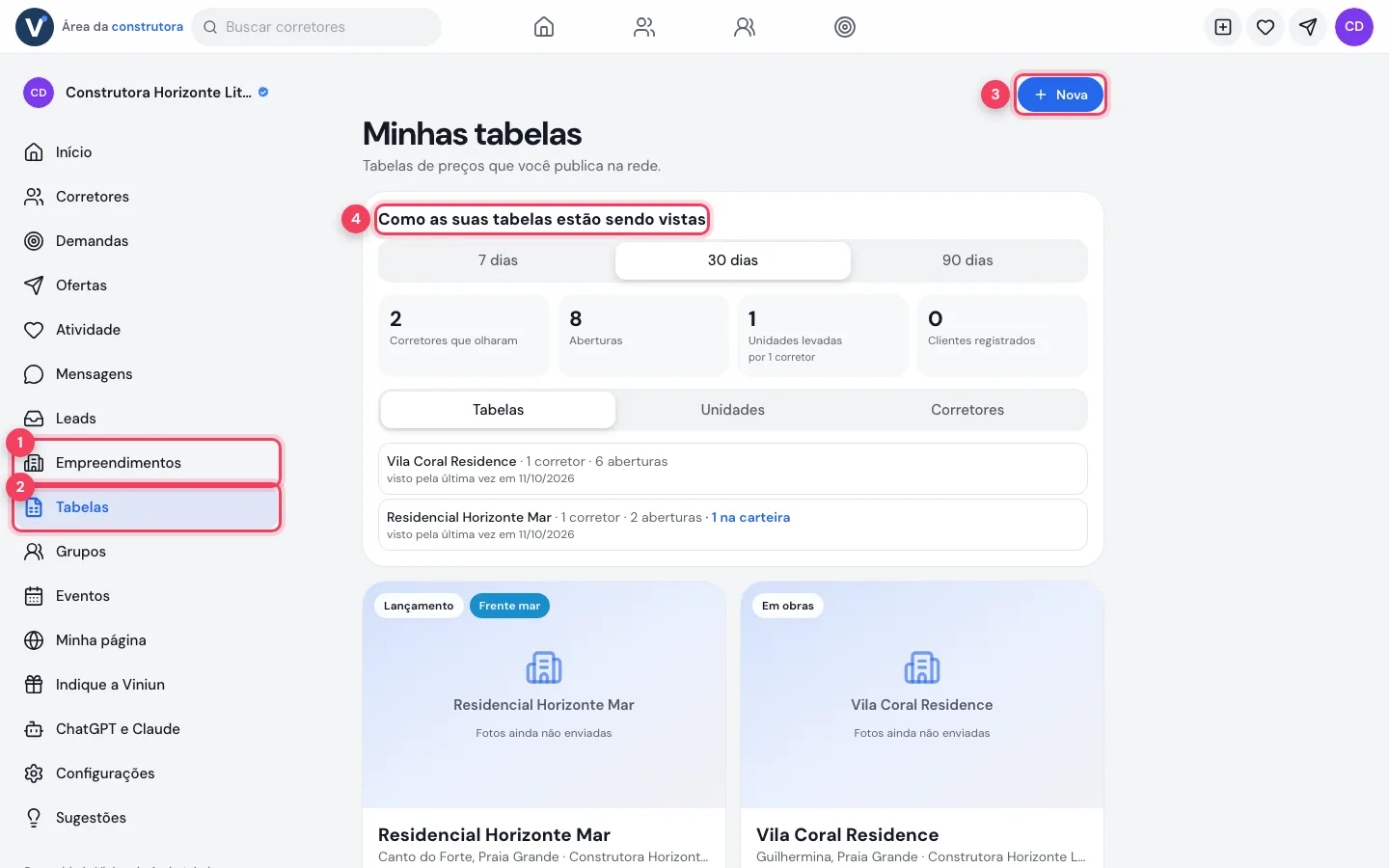The width and height of the screenshot is (1389, 868).
Task: Go to Início in the sidebar
Action: [147, 152]
